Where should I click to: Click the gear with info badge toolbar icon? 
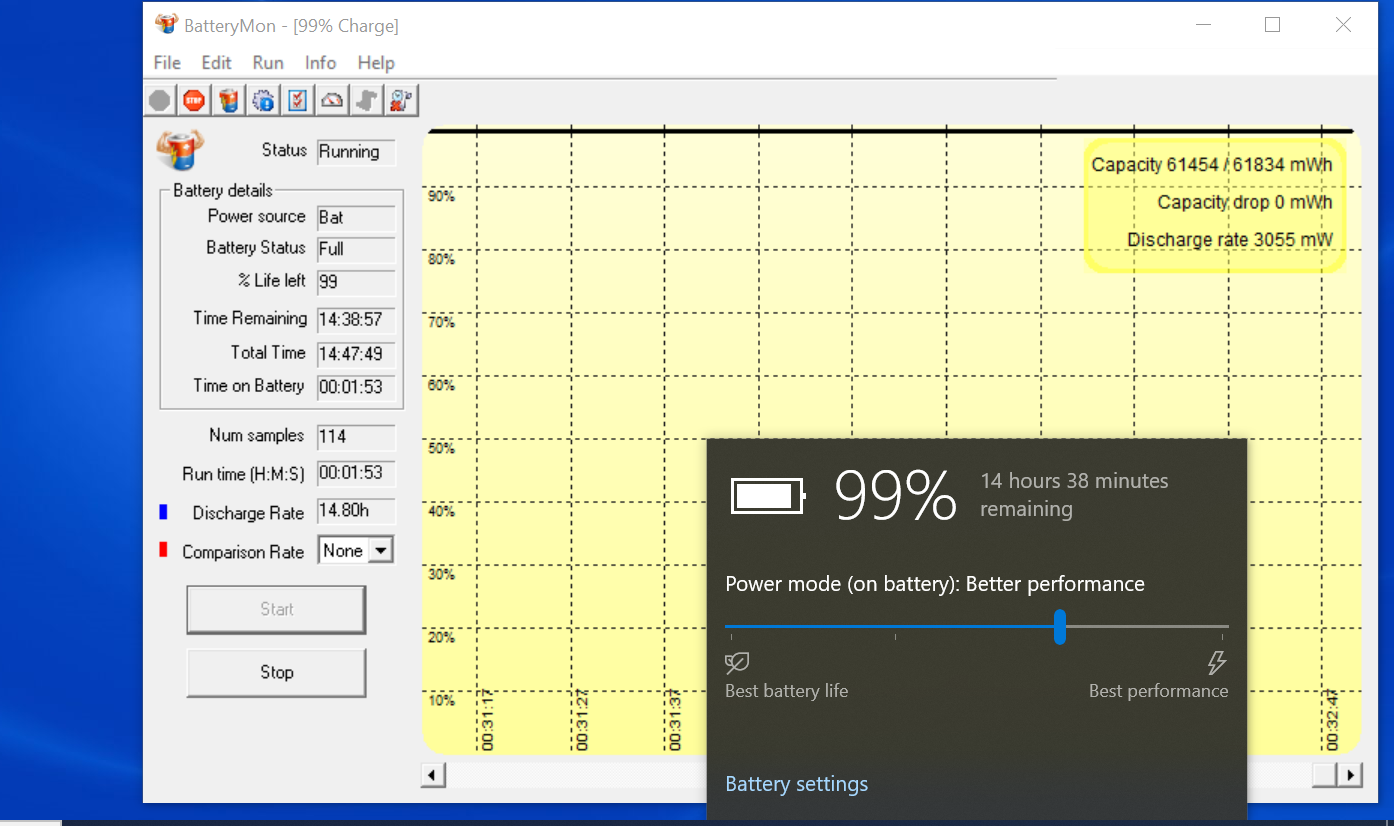coord(264,100)
